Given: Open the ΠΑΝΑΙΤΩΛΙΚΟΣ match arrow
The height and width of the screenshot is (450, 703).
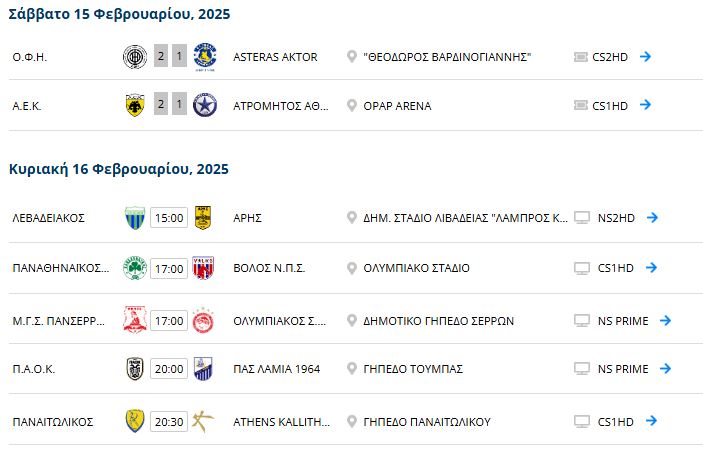Looking at the screenshot, I should pos(651,420).
